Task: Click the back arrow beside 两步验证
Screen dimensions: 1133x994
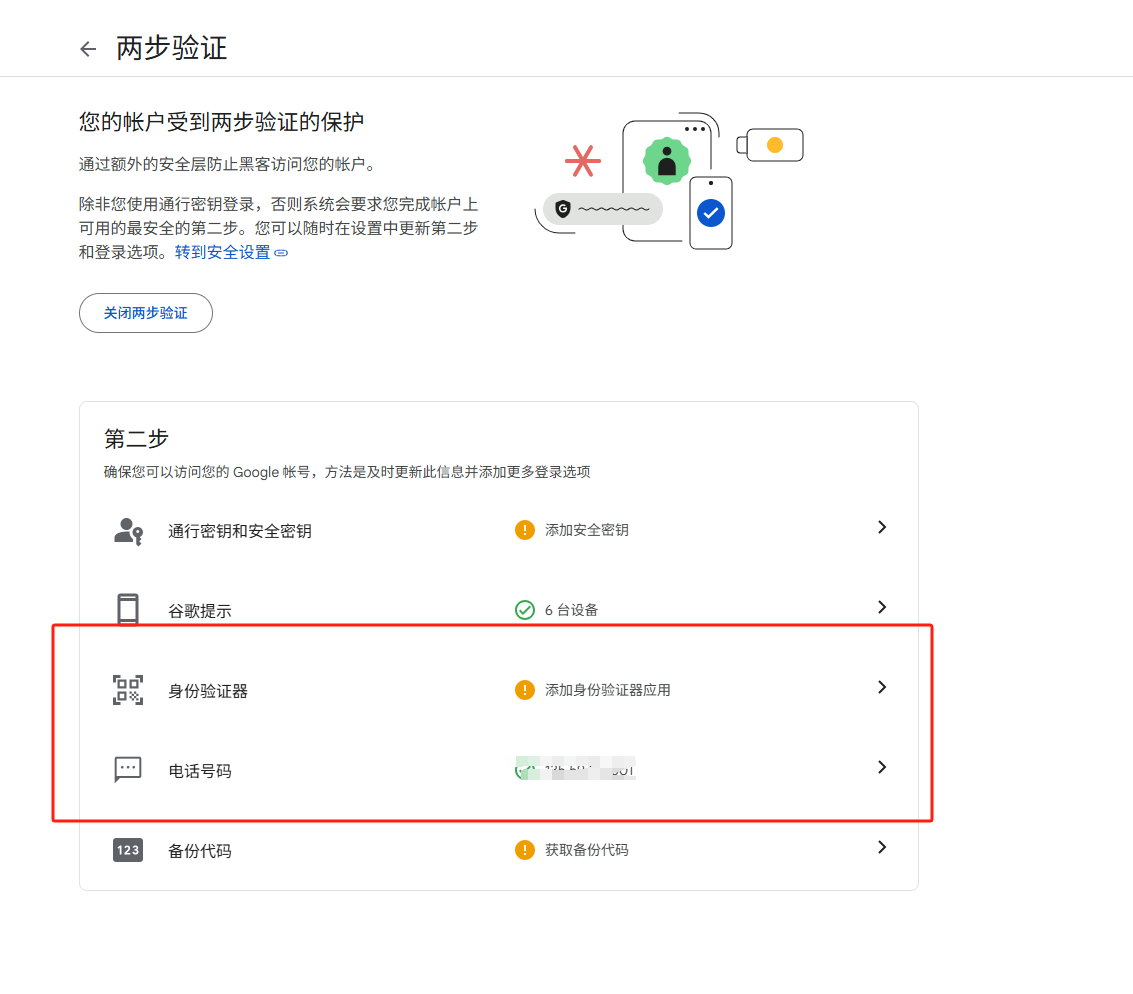Action: 88,49
